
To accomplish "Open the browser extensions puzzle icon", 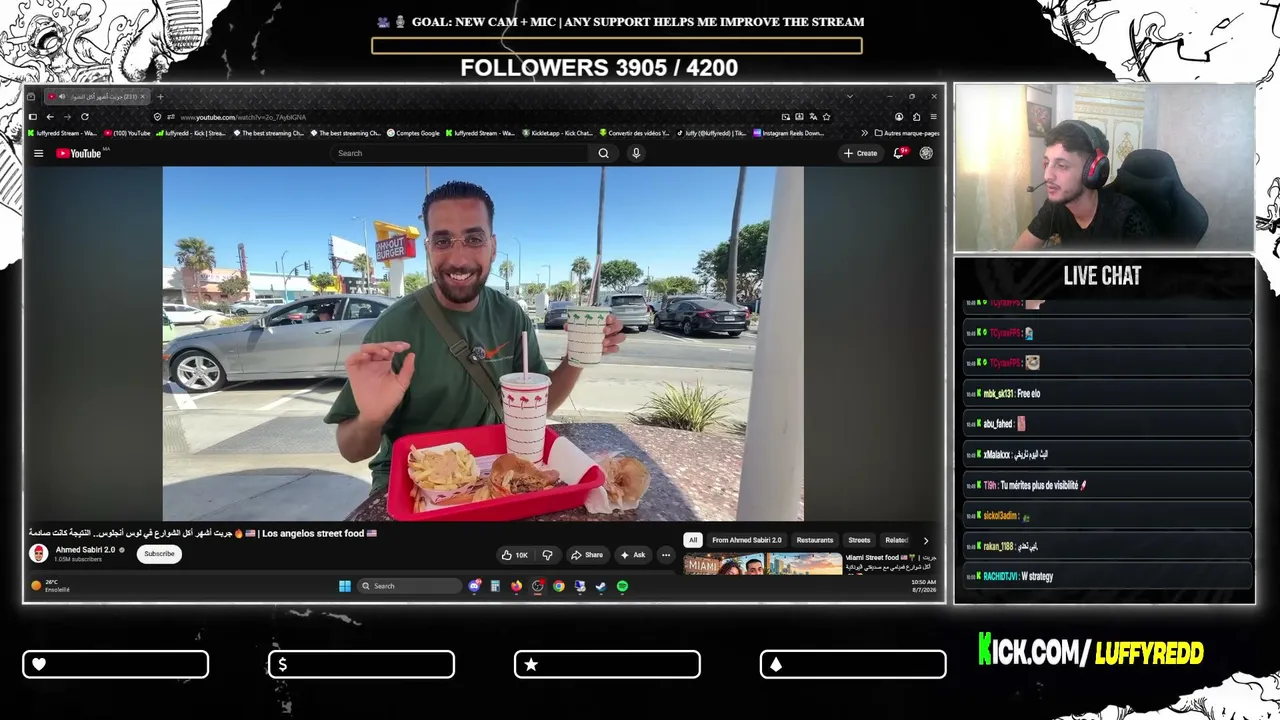I will (x=916, y=117).
